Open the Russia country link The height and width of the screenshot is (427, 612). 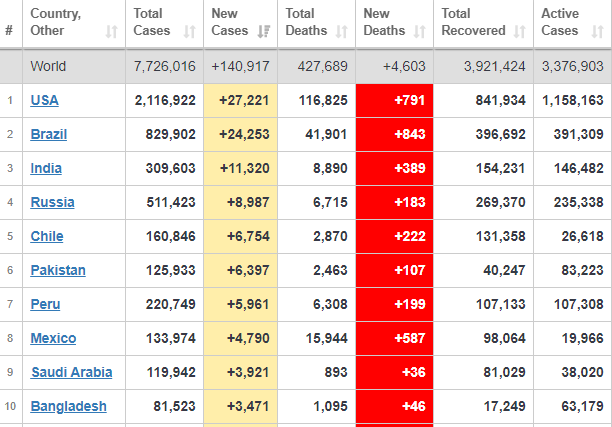(52, 202)
